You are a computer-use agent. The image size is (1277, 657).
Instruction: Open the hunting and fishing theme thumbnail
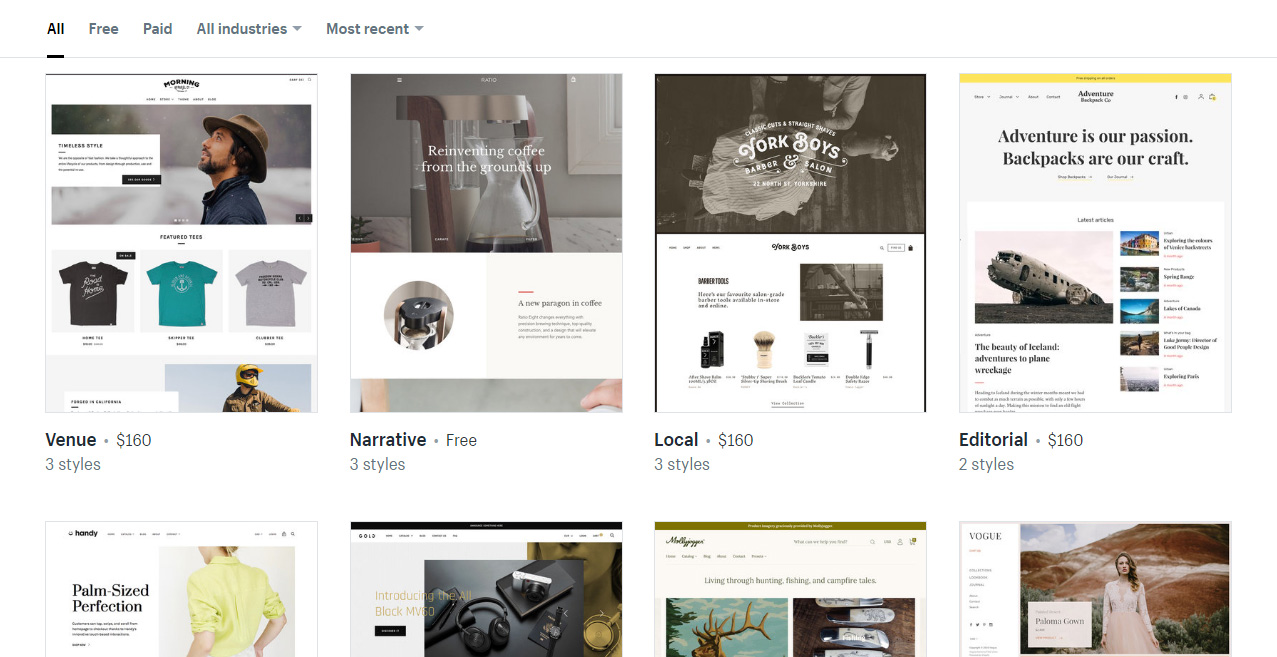[790, 589]
